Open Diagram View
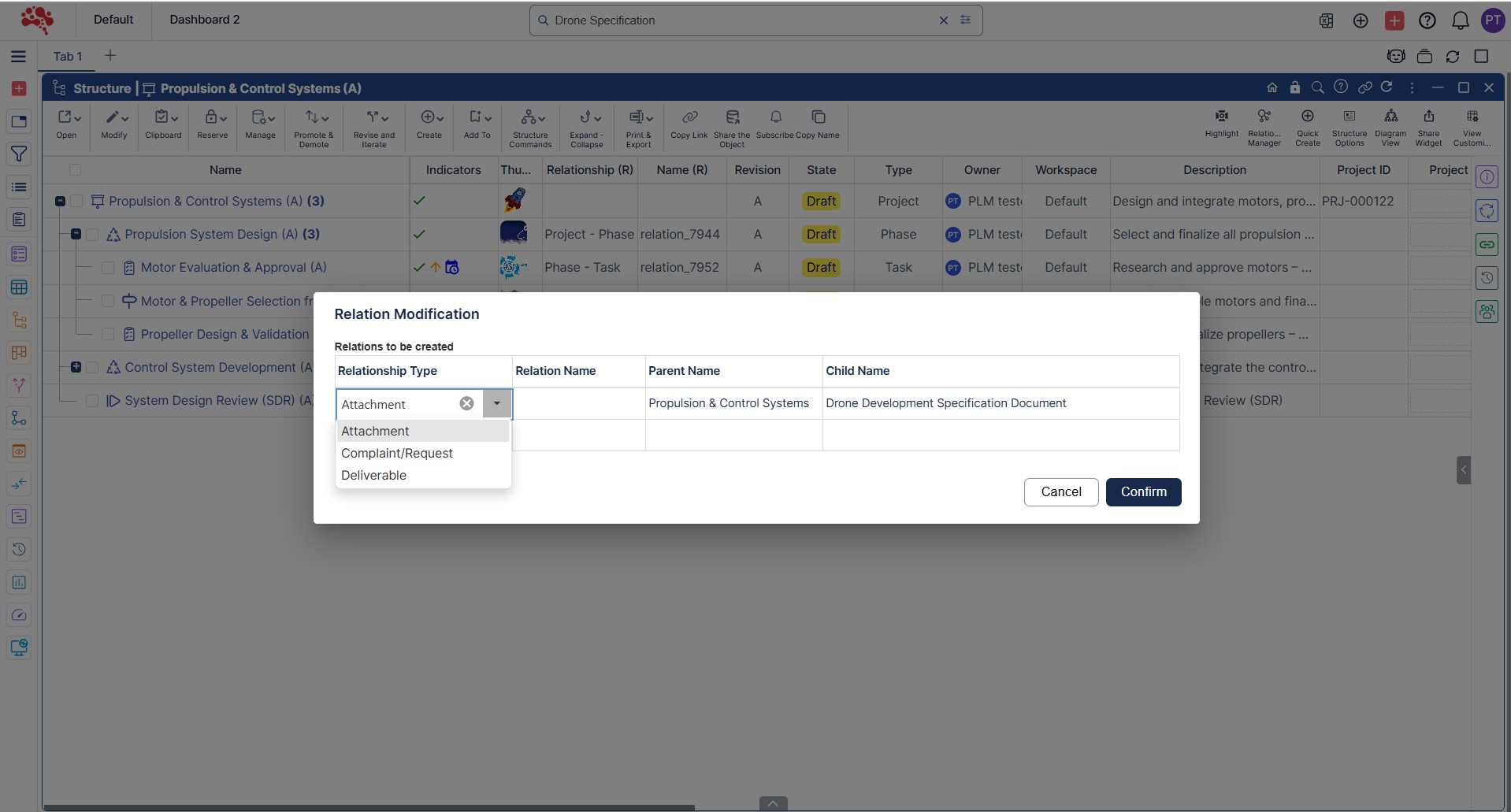 coord(1390,118)
